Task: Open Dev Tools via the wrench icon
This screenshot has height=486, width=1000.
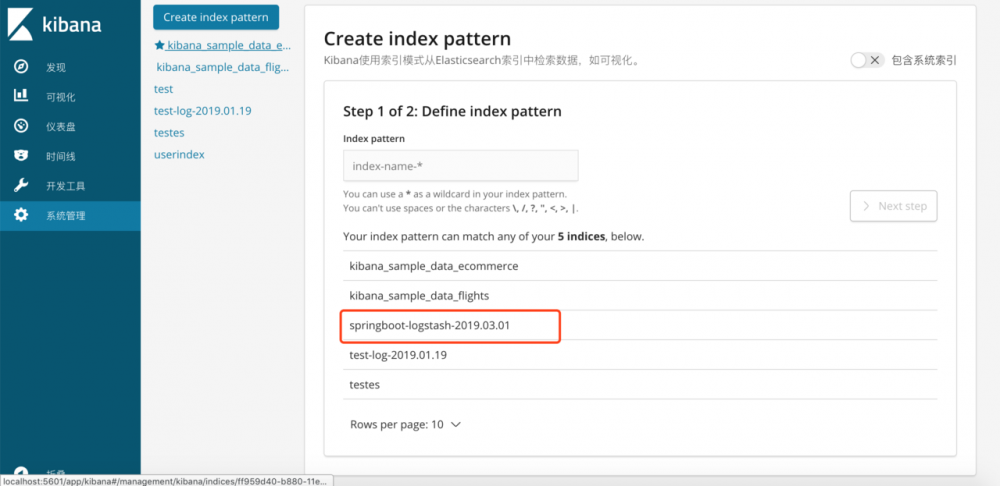Action: click(21, 186)
